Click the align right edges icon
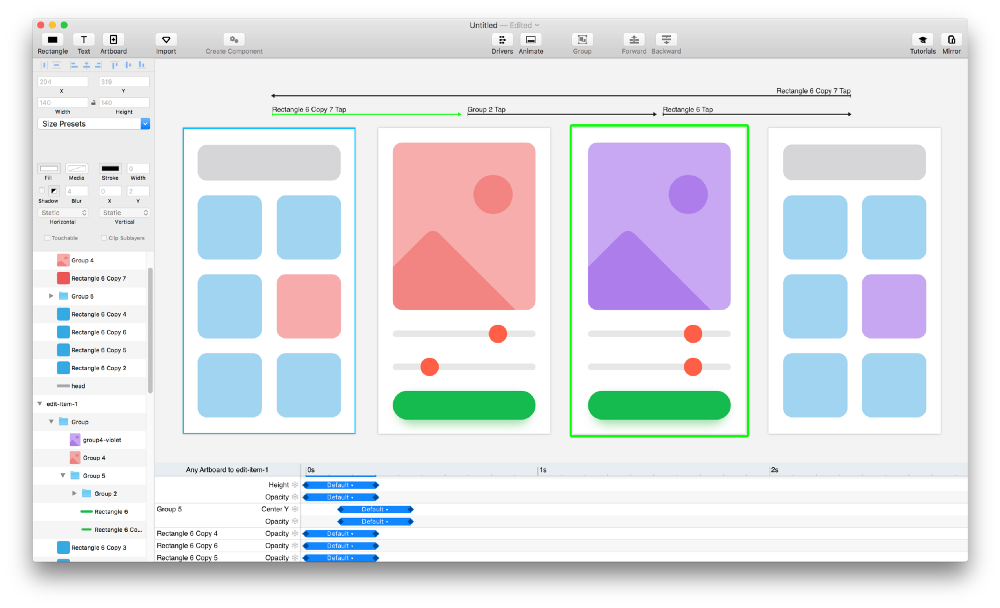Image resolution: width=1000 pixels, height=608 pixels. click(98, 65)
